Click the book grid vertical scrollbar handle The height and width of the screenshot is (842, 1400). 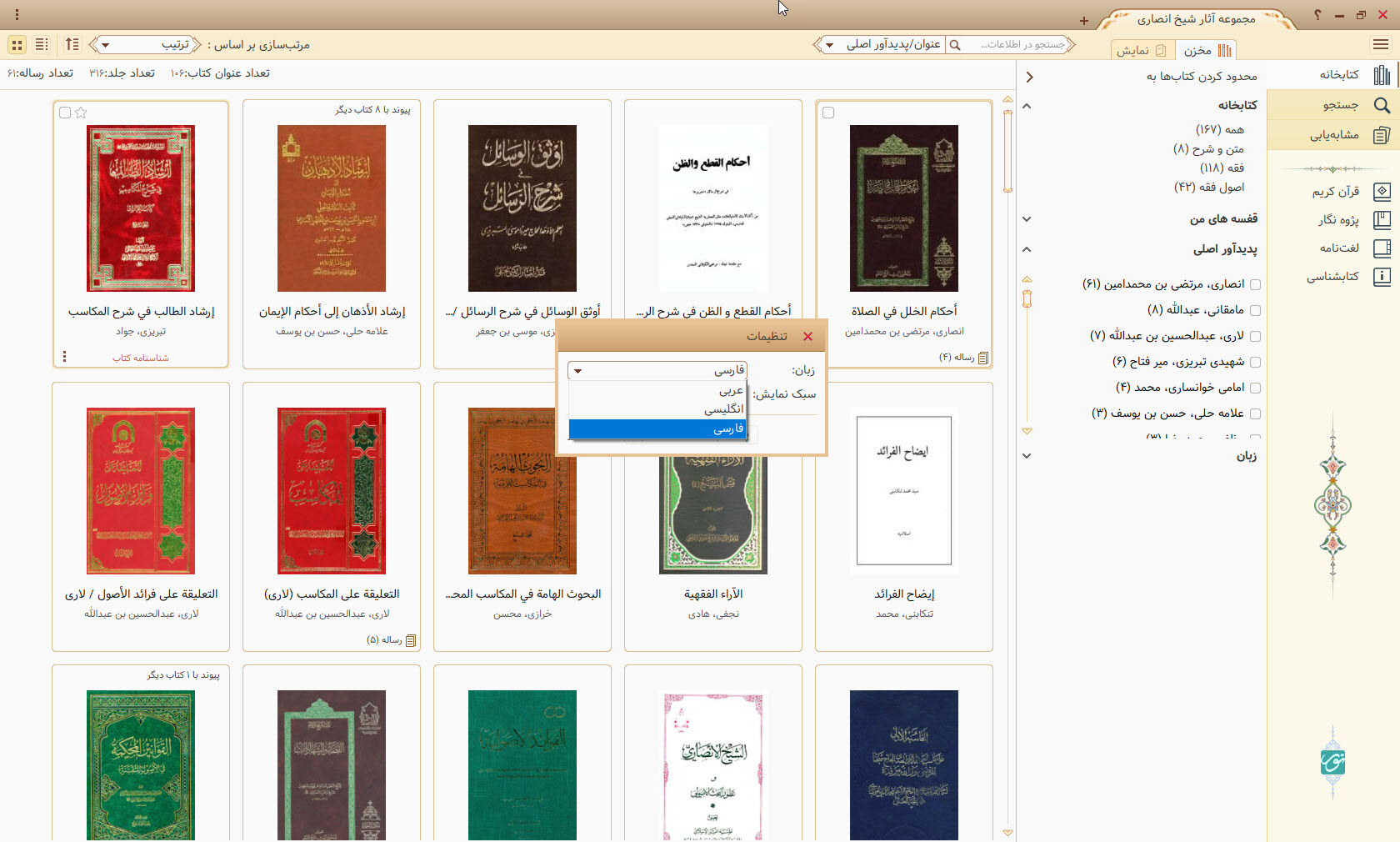pyautogui.click(x=1007, y=150)
